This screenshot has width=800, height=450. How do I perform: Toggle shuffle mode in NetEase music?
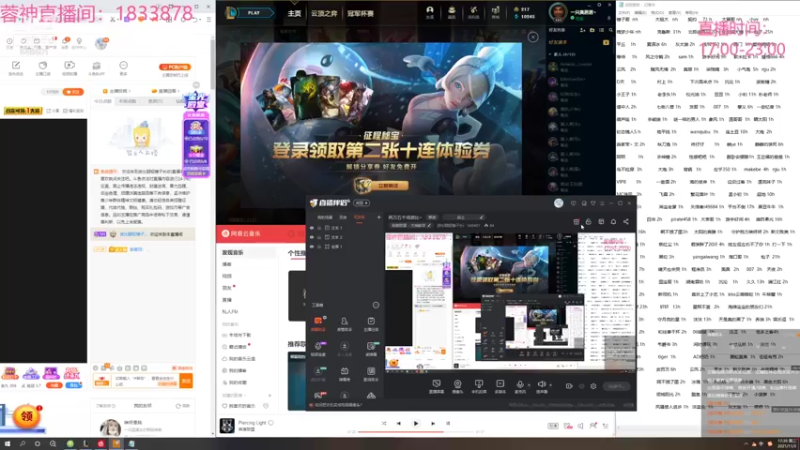tap(384, 423)
